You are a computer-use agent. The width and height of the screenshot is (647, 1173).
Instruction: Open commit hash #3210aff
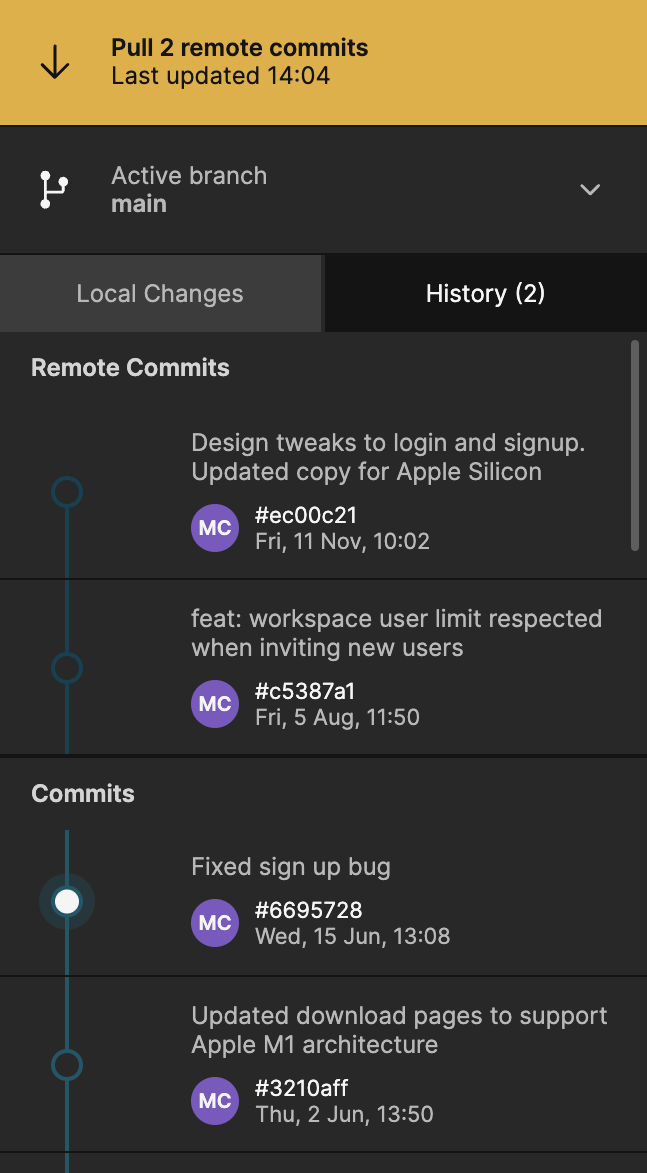click(x=302, y=1088)
